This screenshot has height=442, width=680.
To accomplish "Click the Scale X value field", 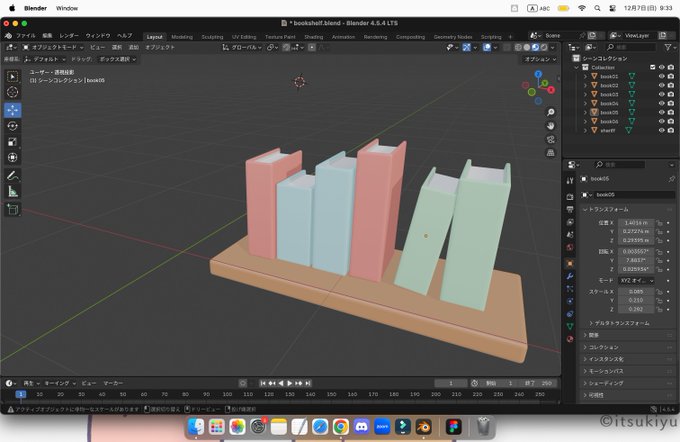I will 636,292.
